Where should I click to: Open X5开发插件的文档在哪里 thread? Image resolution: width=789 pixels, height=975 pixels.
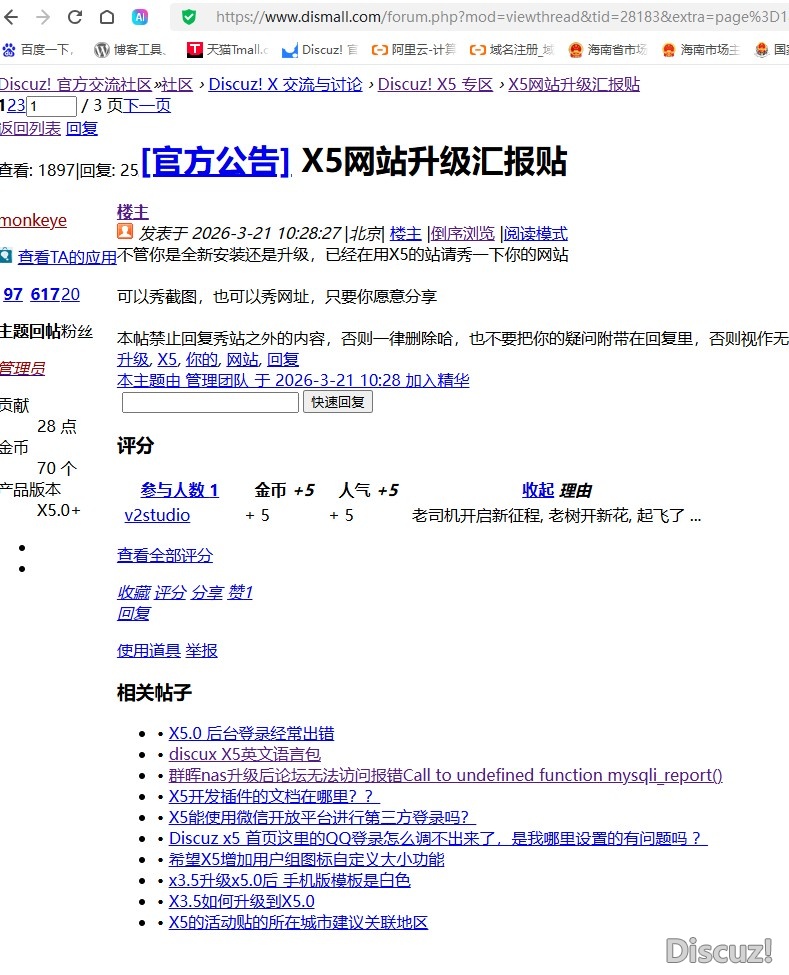click(x=274, y=797)
